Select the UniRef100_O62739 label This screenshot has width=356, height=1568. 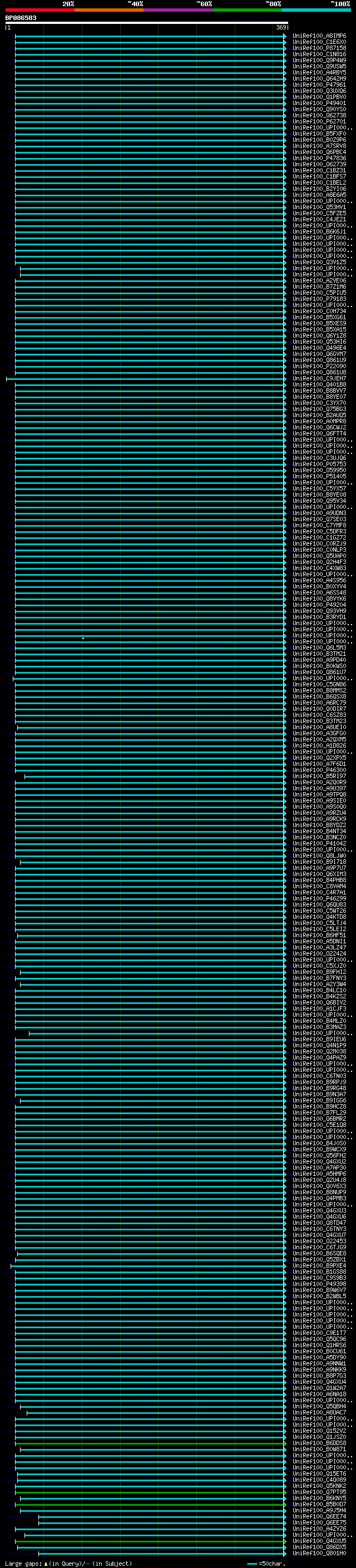319,164
